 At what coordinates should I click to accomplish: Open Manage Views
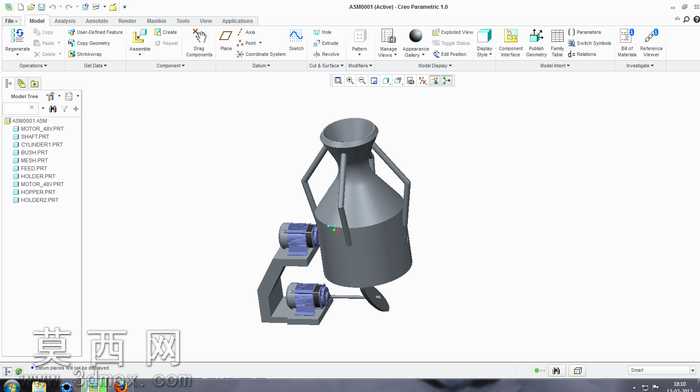pos(388,42)
